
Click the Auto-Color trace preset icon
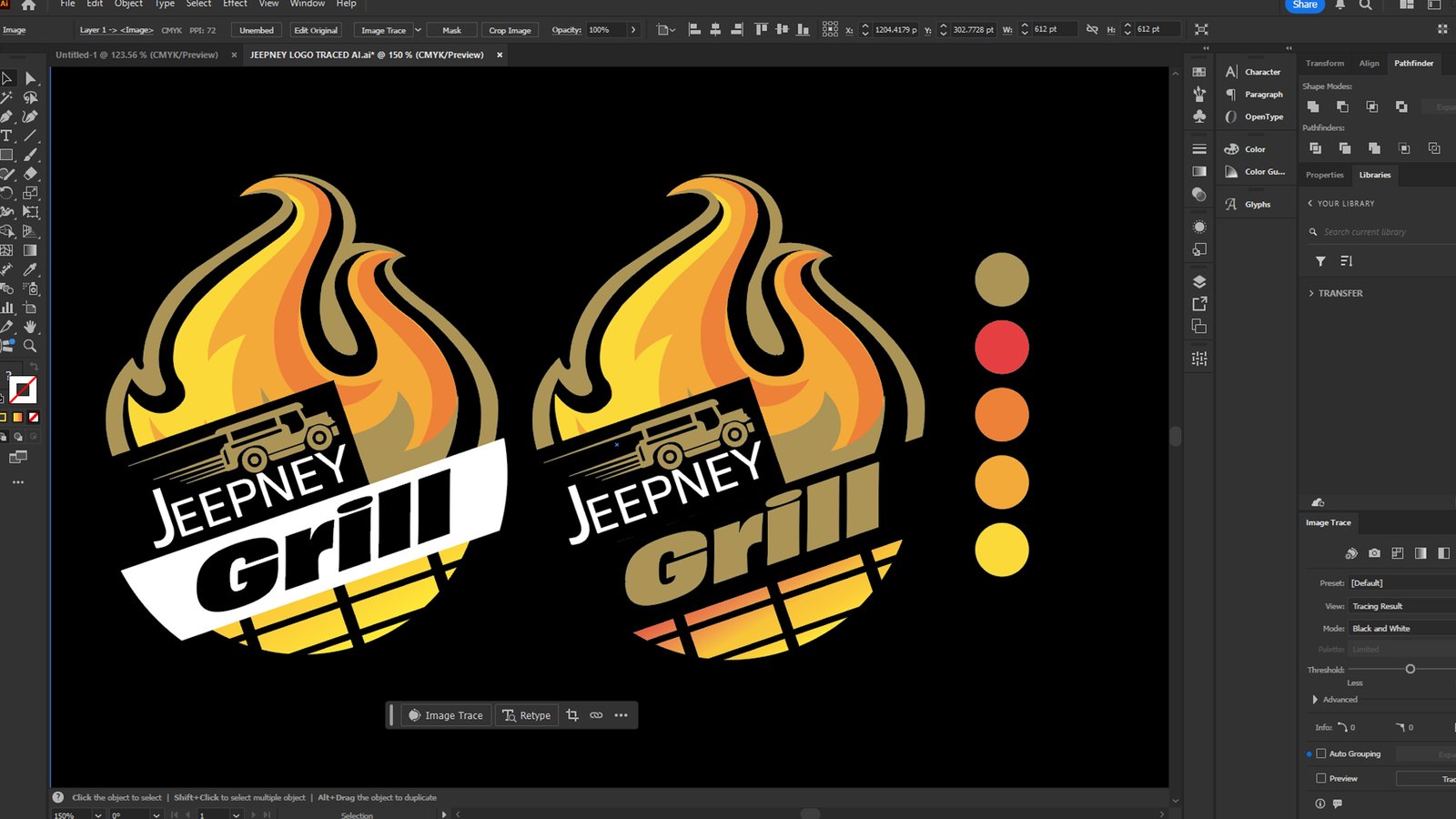[x=1351, y=552]
